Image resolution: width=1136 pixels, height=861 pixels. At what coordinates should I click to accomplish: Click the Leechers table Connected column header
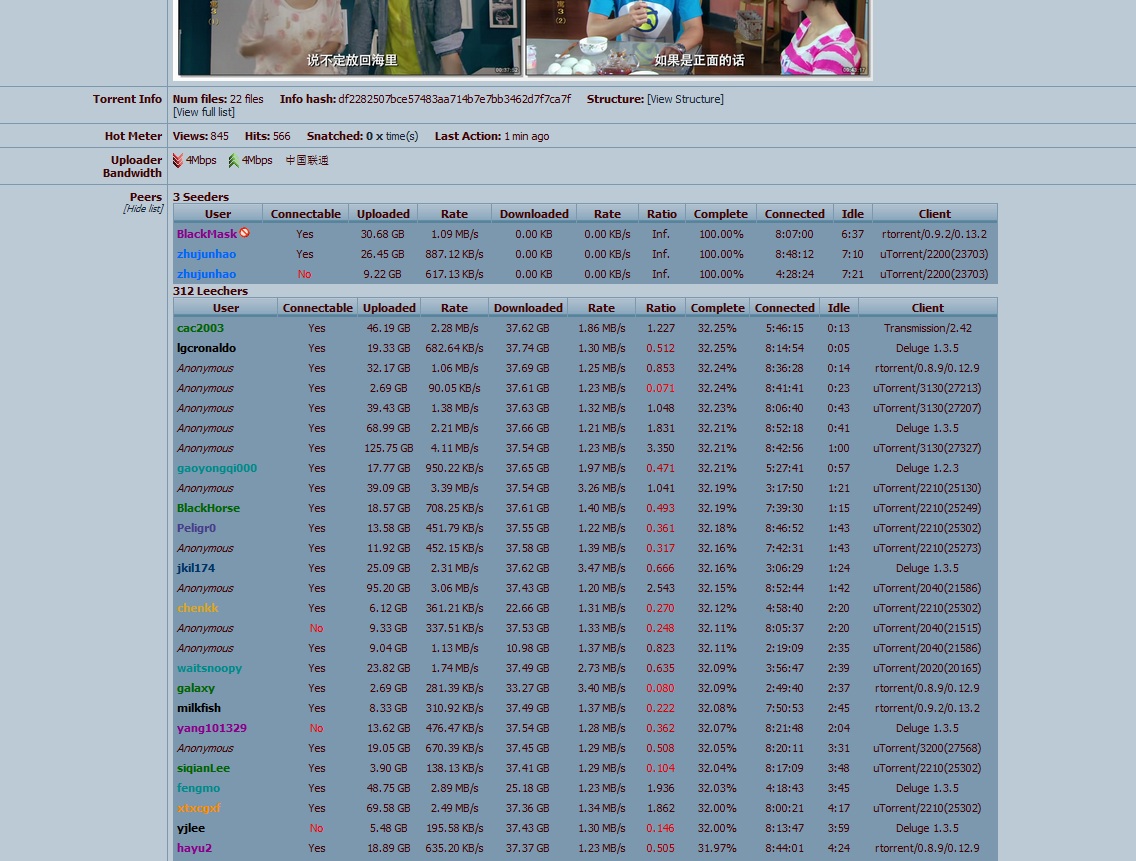click(x=785, y=308)
